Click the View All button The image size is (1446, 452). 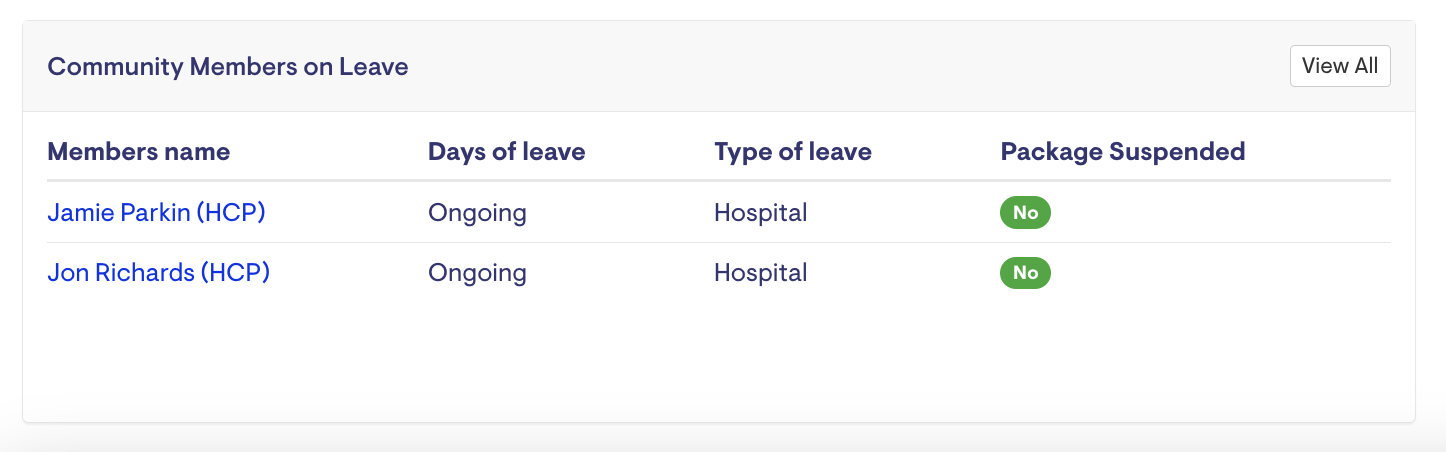[1339, 66]
